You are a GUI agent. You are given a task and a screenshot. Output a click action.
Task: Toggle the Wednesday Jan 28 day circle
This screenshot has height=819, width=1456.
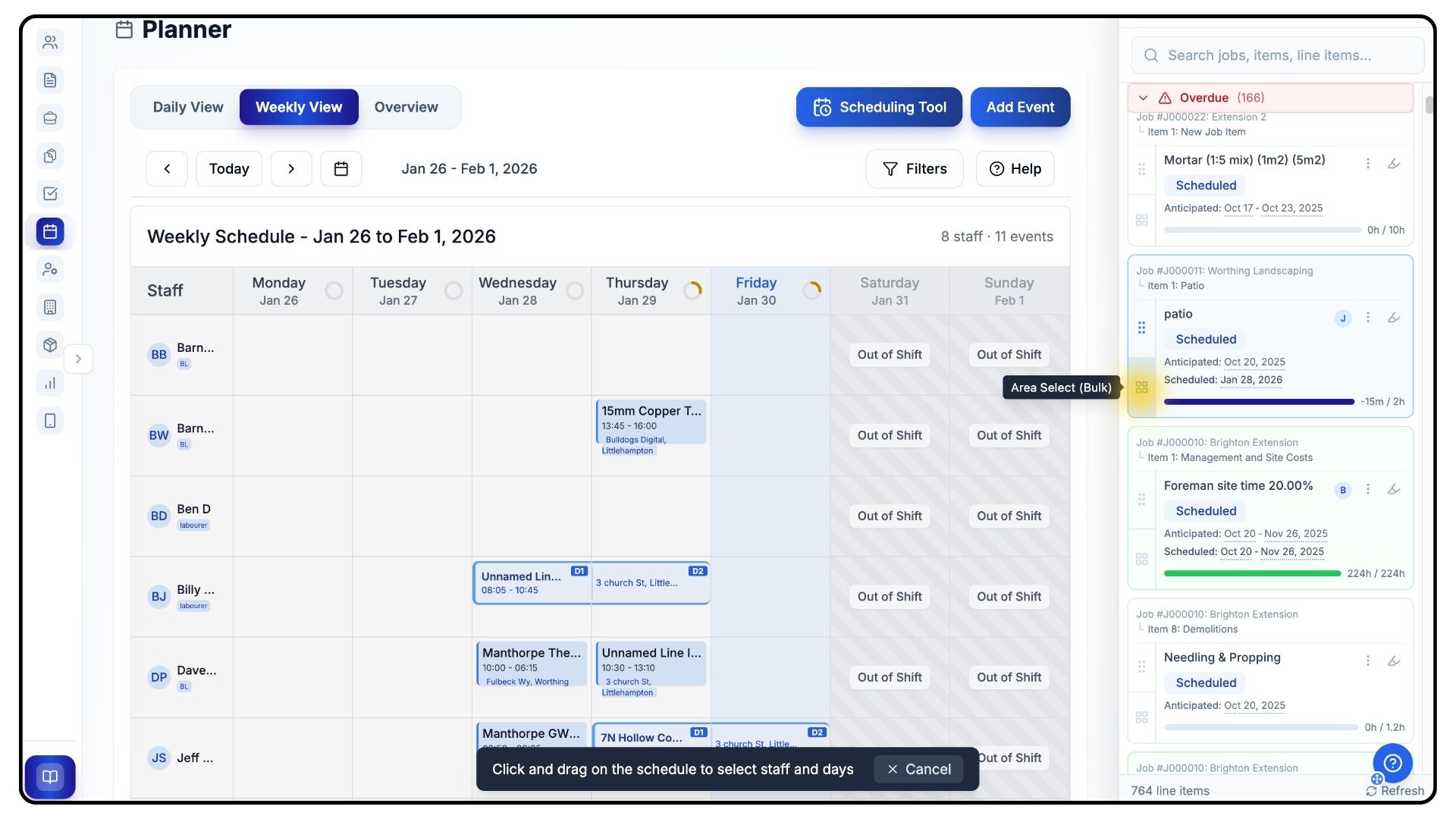575,290
